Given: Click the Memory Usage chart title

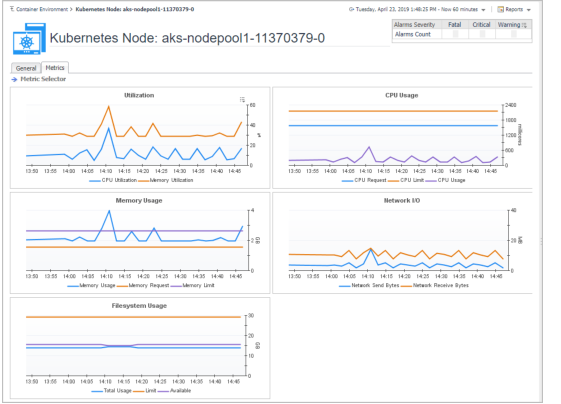Looking at the screenshot, I should [x=139, y=201].
